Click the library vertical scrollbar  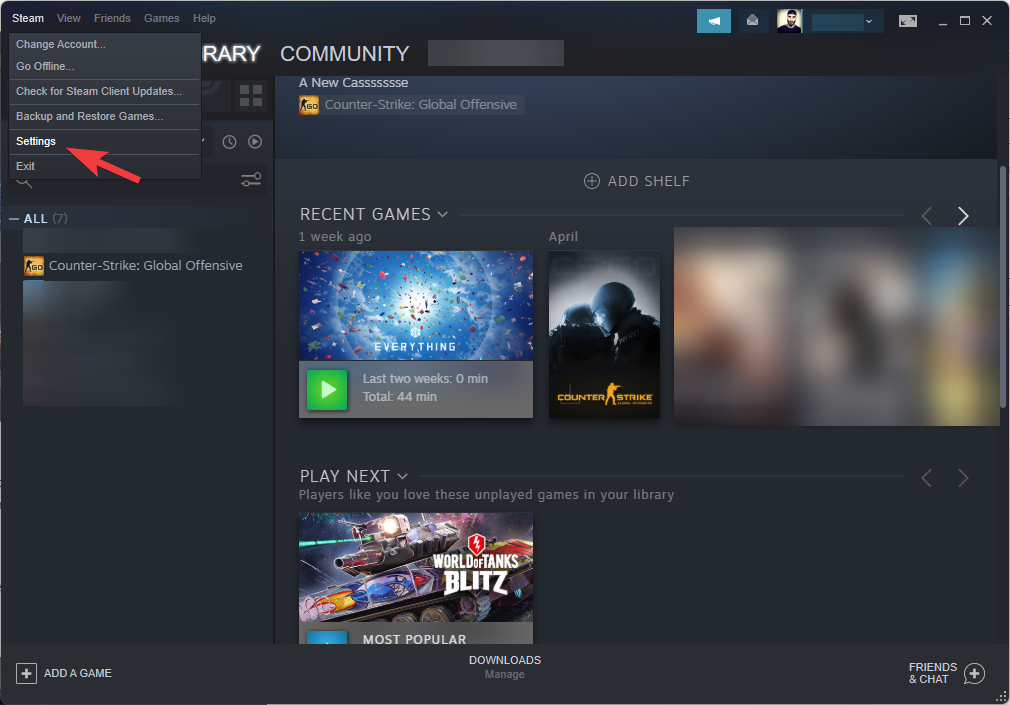1003,287
